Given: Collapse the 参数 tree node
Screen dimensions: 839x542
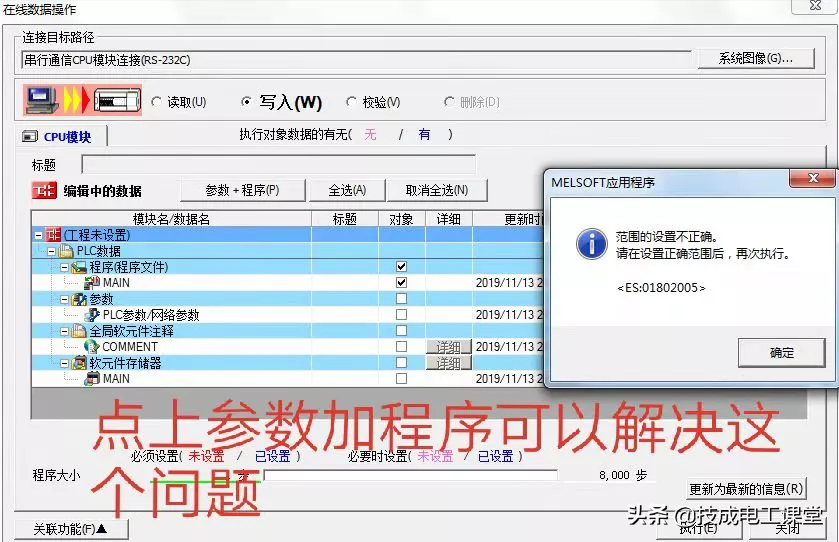Looking at the screenshot, I should 64,299.
